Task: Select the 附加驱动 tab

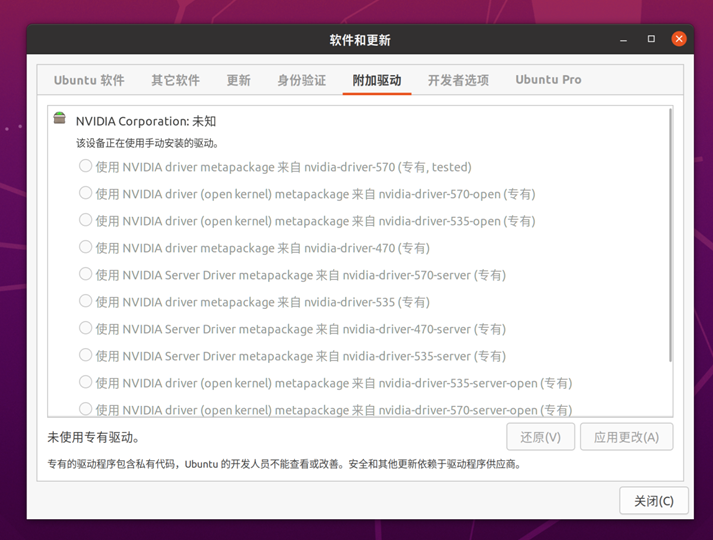Action: 377,80
